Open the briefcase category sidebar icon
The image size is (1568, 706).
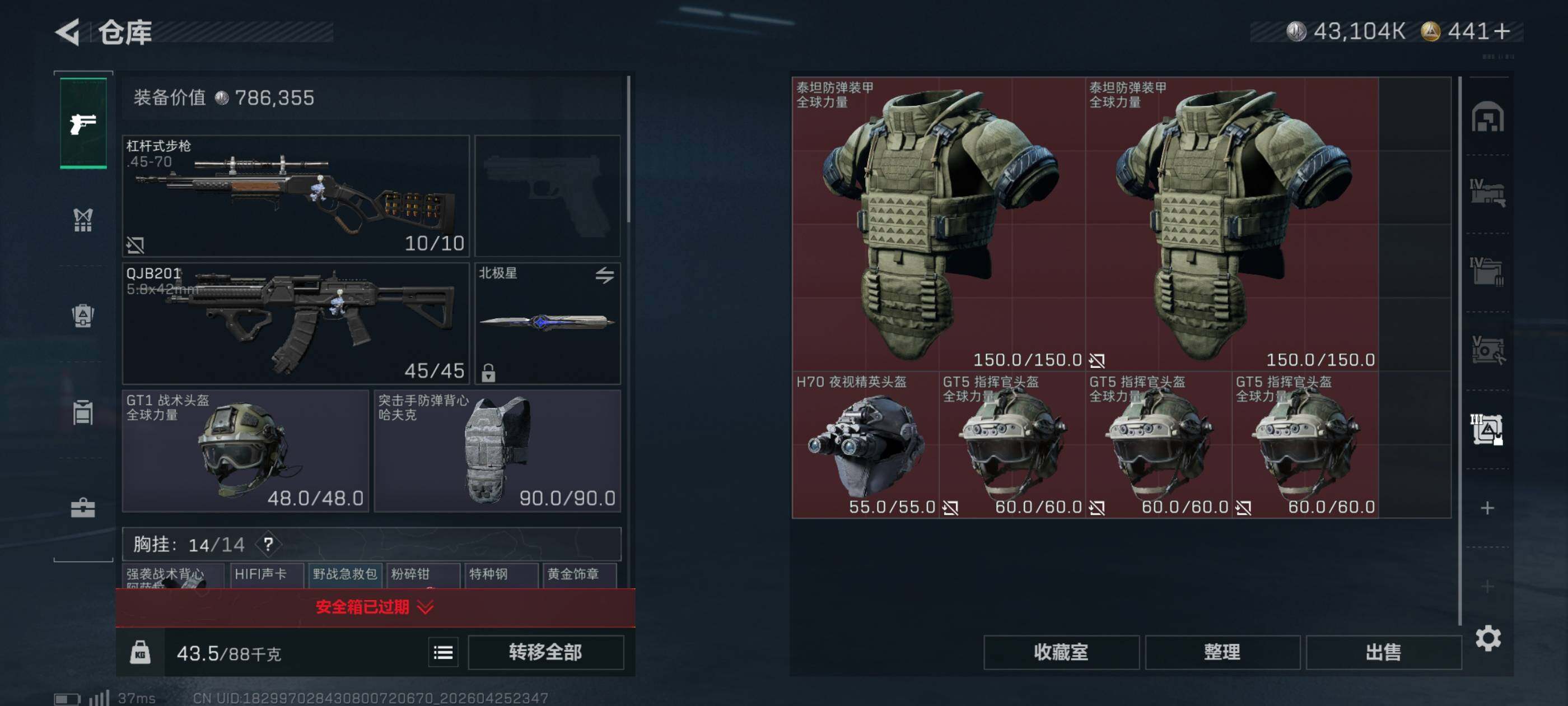tap(83, 508)
